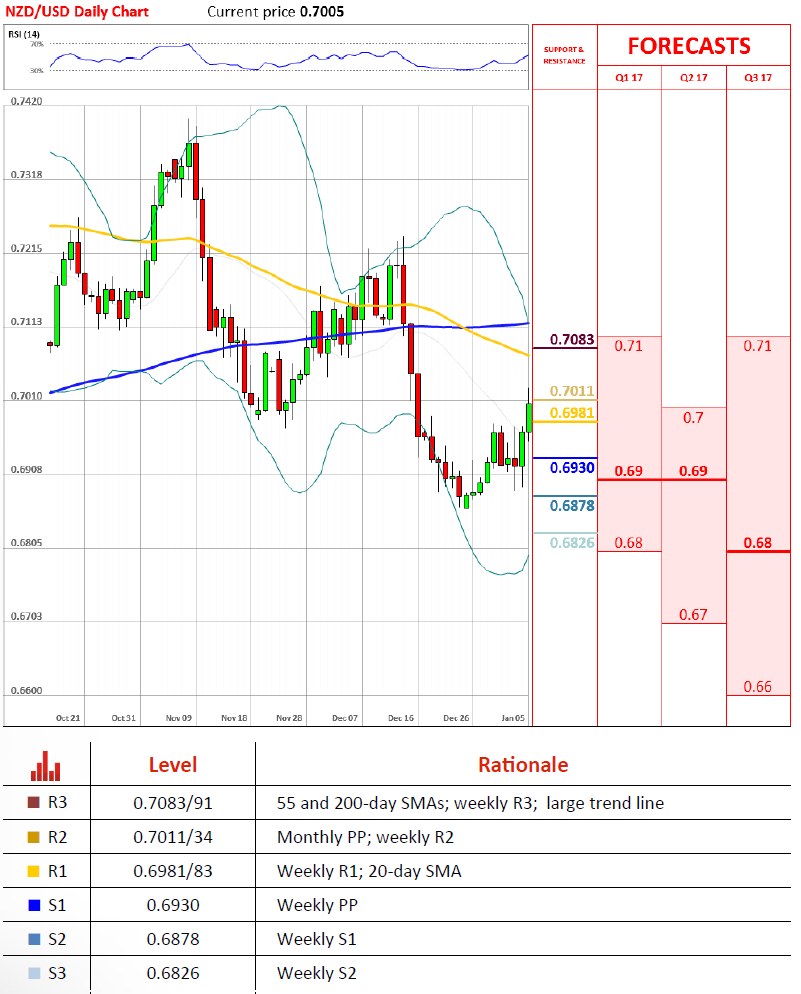Click the Nov 28 date axis label
This screenshot has width=801, height=994.
pos(289,718)
